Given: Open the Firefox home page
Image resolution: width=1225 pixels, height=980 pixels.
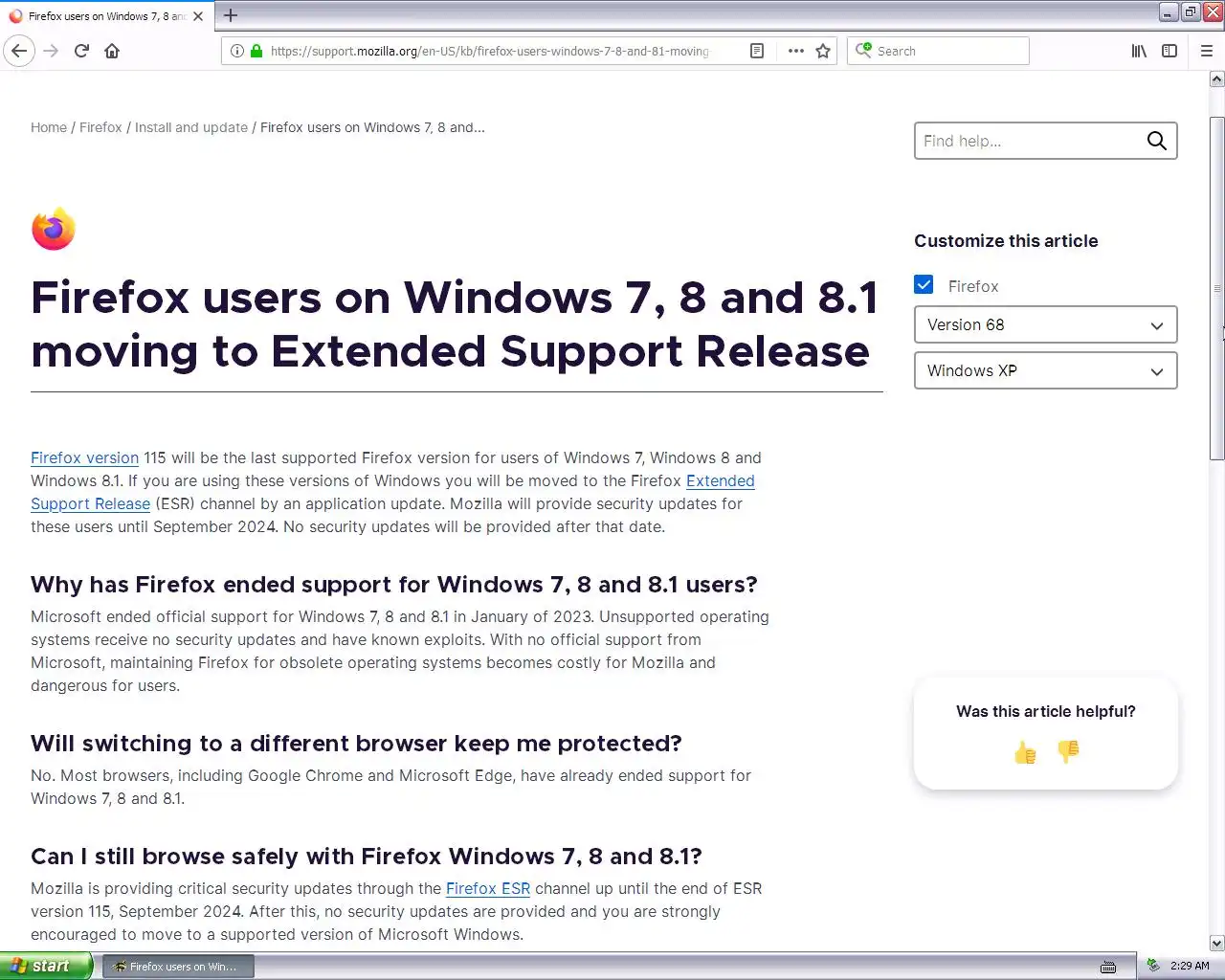Looking at the screenshot, I should [x=112, y=51].
